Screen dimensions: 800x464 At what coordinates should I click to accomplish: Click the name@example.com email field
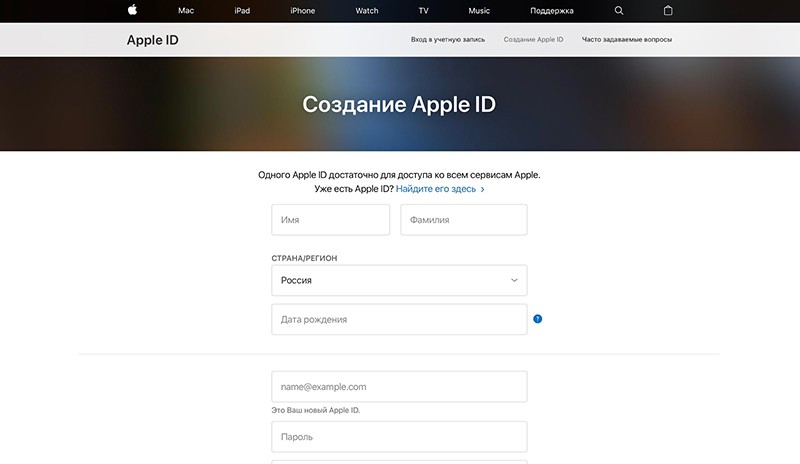pos(399,386)
